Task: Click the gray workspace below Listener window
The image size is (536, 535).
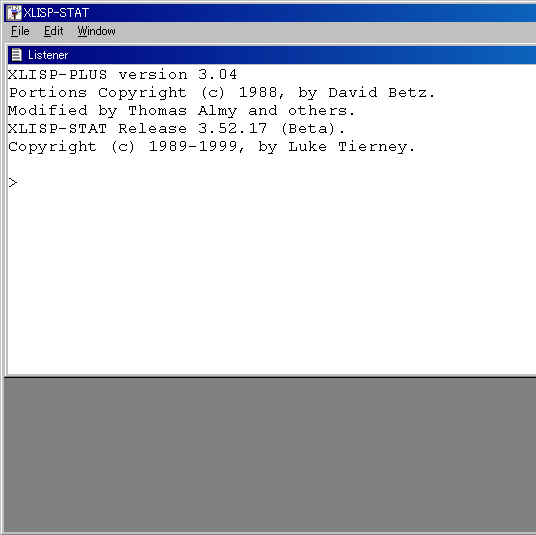Action: tap(270, 455)
